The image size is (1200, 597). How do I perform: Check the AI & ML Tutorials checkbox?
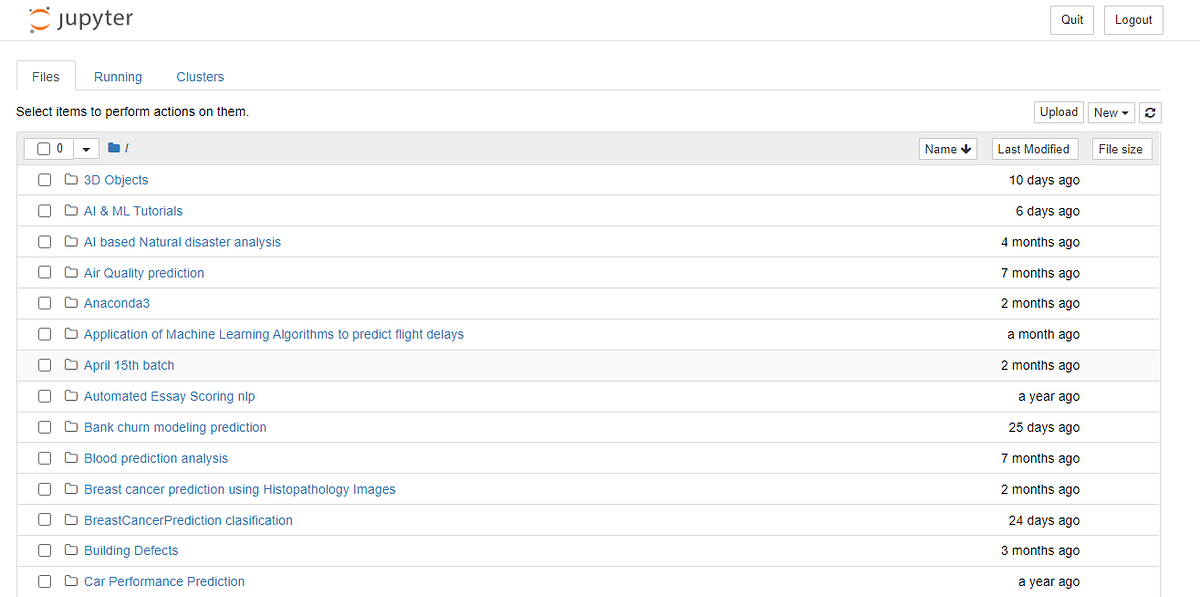coord(44,210)
